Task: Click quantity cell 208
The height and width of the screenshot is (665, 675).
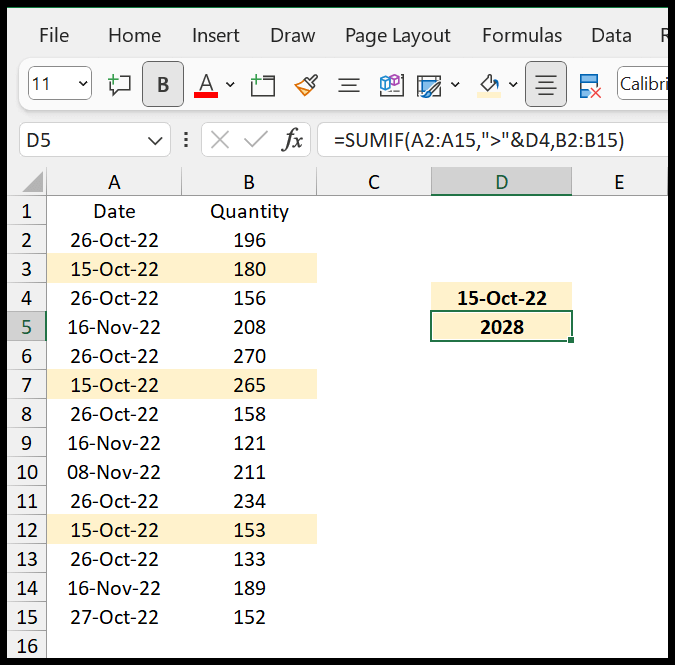Action: (x=249, y=327)
